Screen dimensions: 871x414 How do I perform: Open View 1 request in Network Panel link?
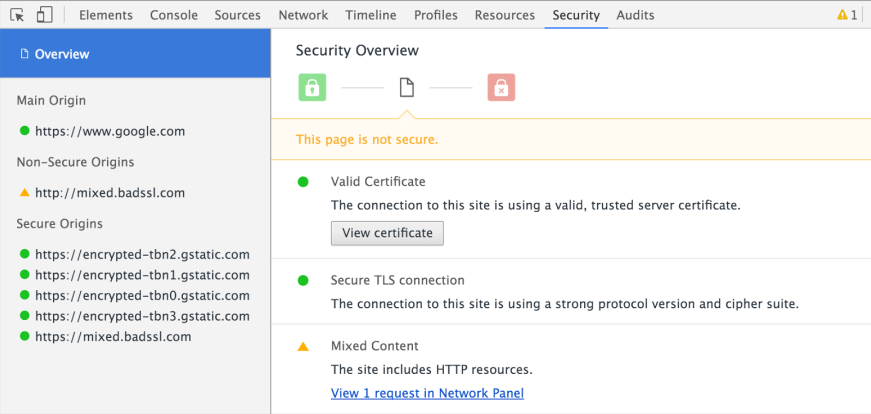427,393
